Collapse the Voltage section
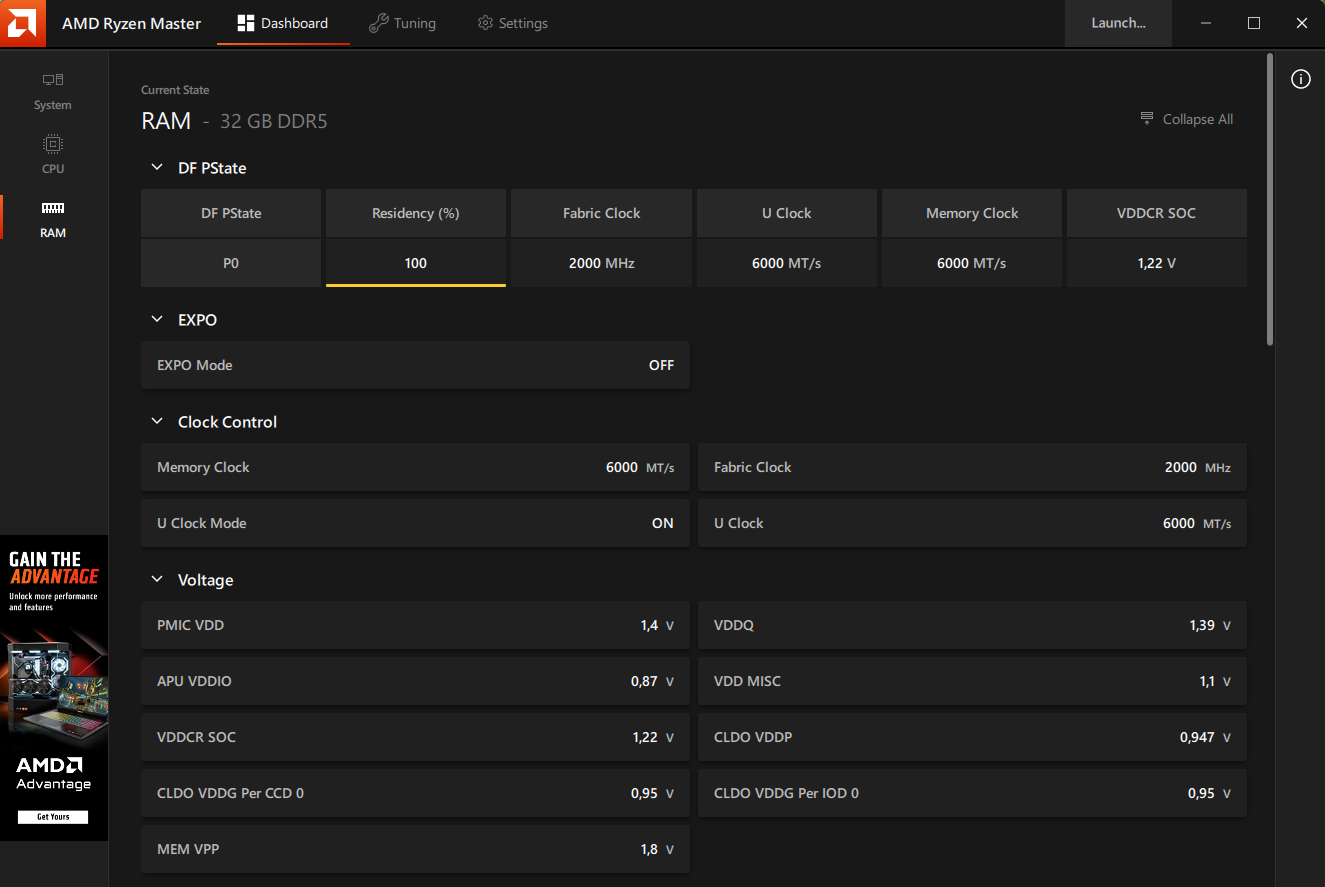This screenshot has height=887, width=1325. 157,580
